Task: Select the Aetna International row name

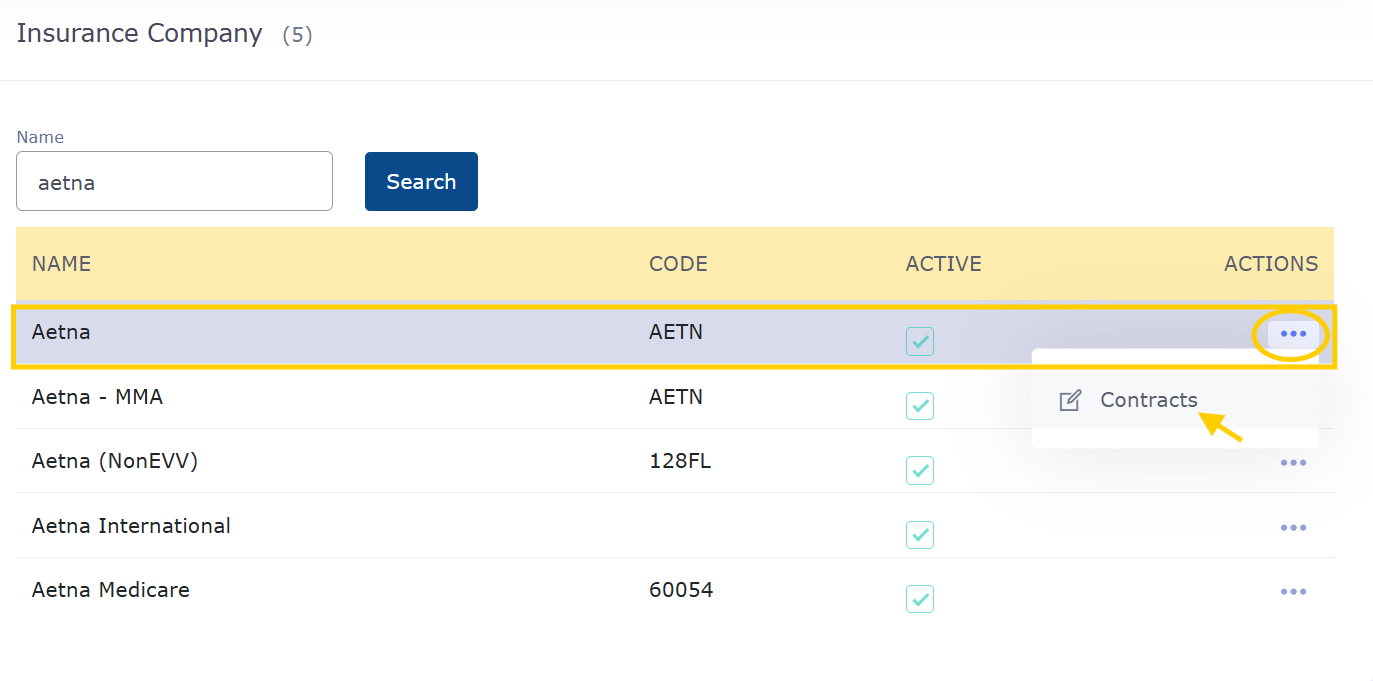Action: pyautogui.click(x=131, y=526)
